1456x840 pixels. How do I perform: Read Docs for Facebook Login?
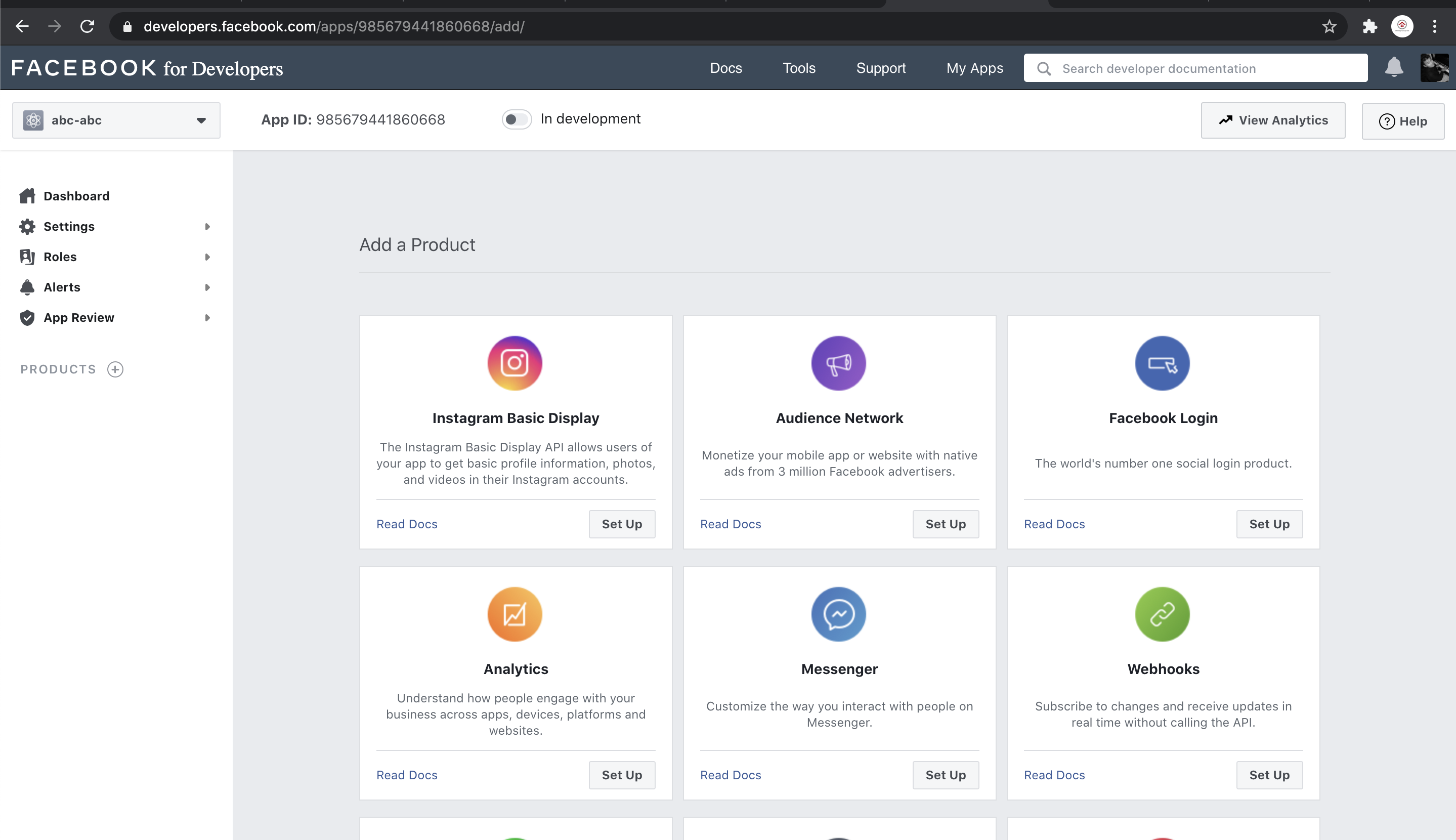(x=1054, y=524)
